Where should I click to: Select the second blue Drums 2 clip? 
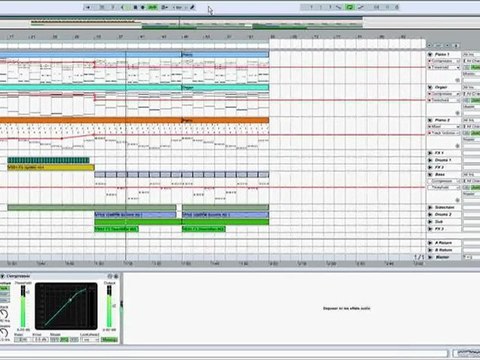[x=225, y=215]
